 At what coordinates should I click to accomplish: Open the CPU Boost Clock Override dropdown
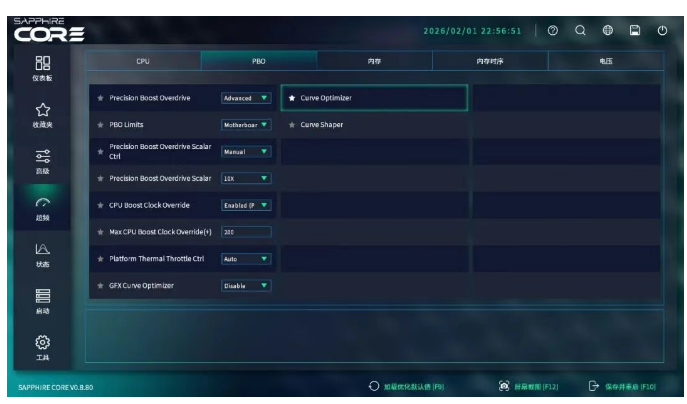tap(246, 205)
